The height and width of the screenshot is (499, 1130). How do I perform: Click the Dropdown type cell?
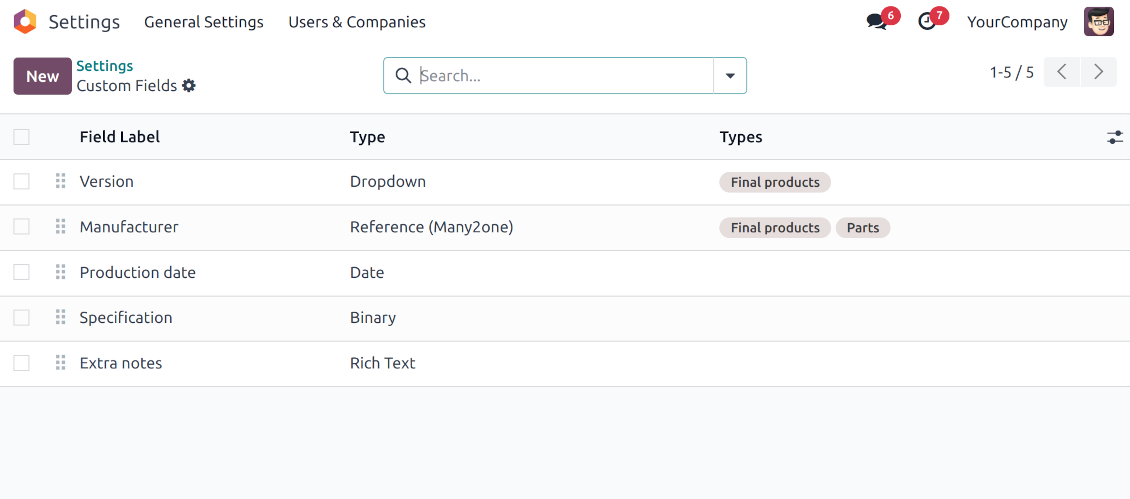pyautogui.click(x=388, y=182)
